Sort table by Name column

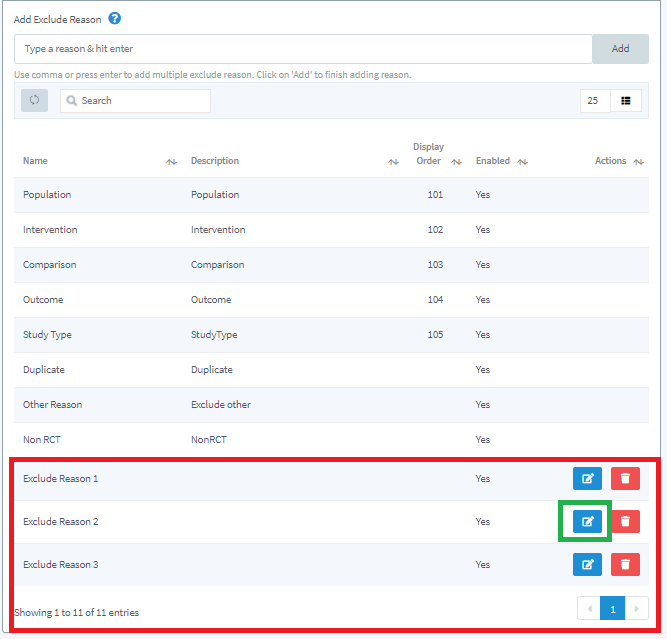(171, 162)
